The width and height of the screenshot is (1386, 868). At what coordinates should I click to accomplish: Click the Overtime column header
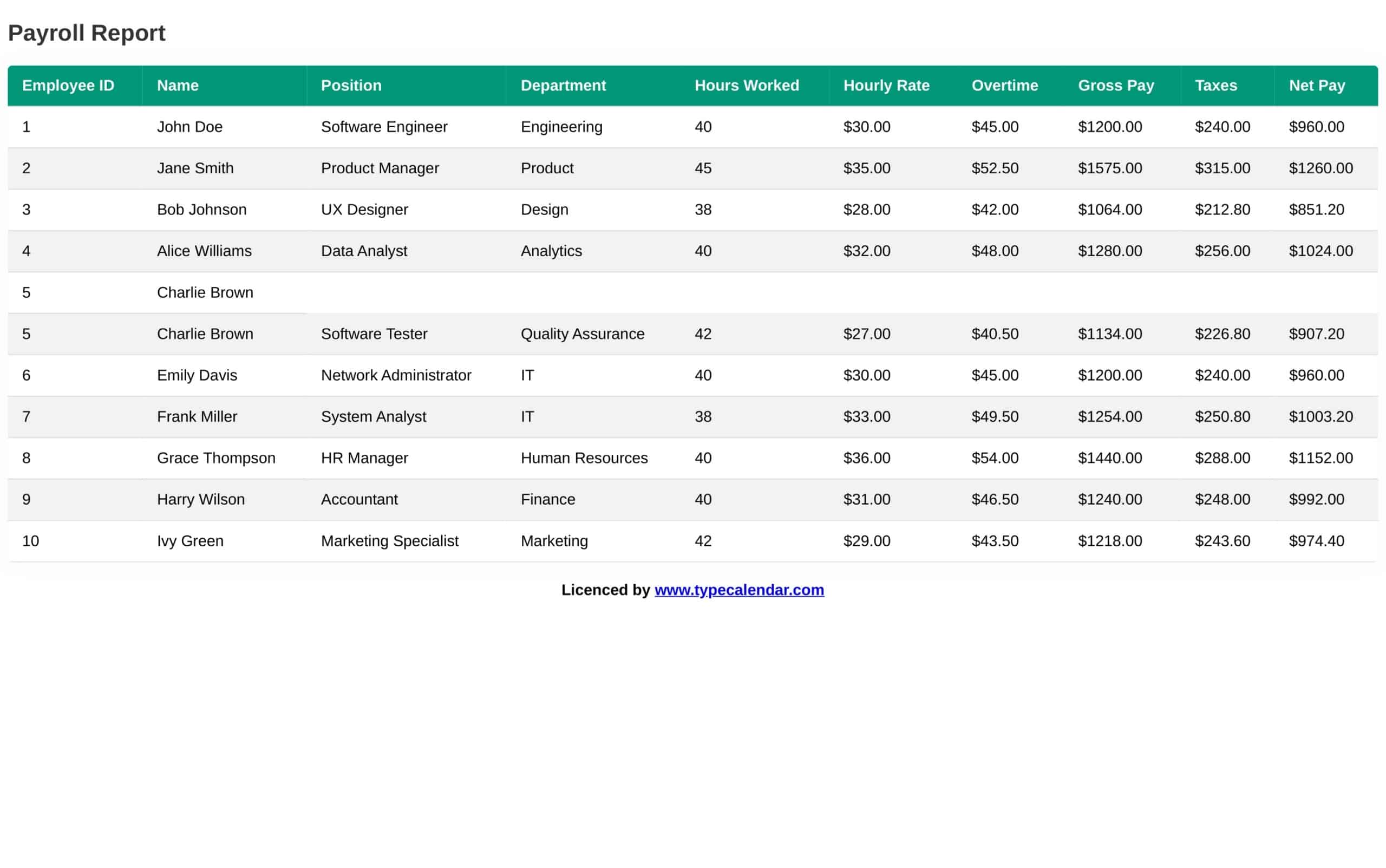[1004, 86]
